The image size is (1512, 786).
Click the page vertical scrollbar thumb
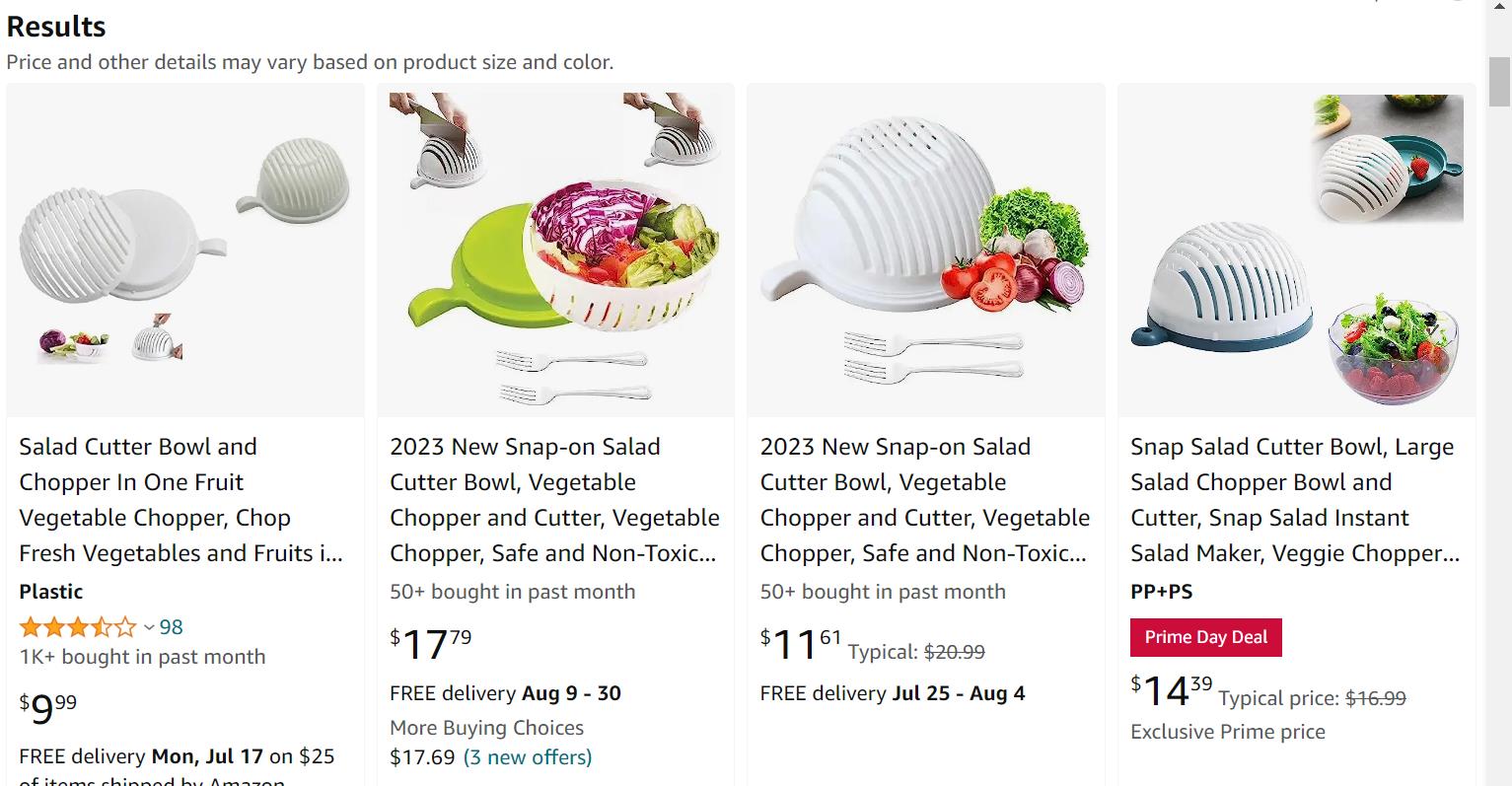click(1499, 81)
